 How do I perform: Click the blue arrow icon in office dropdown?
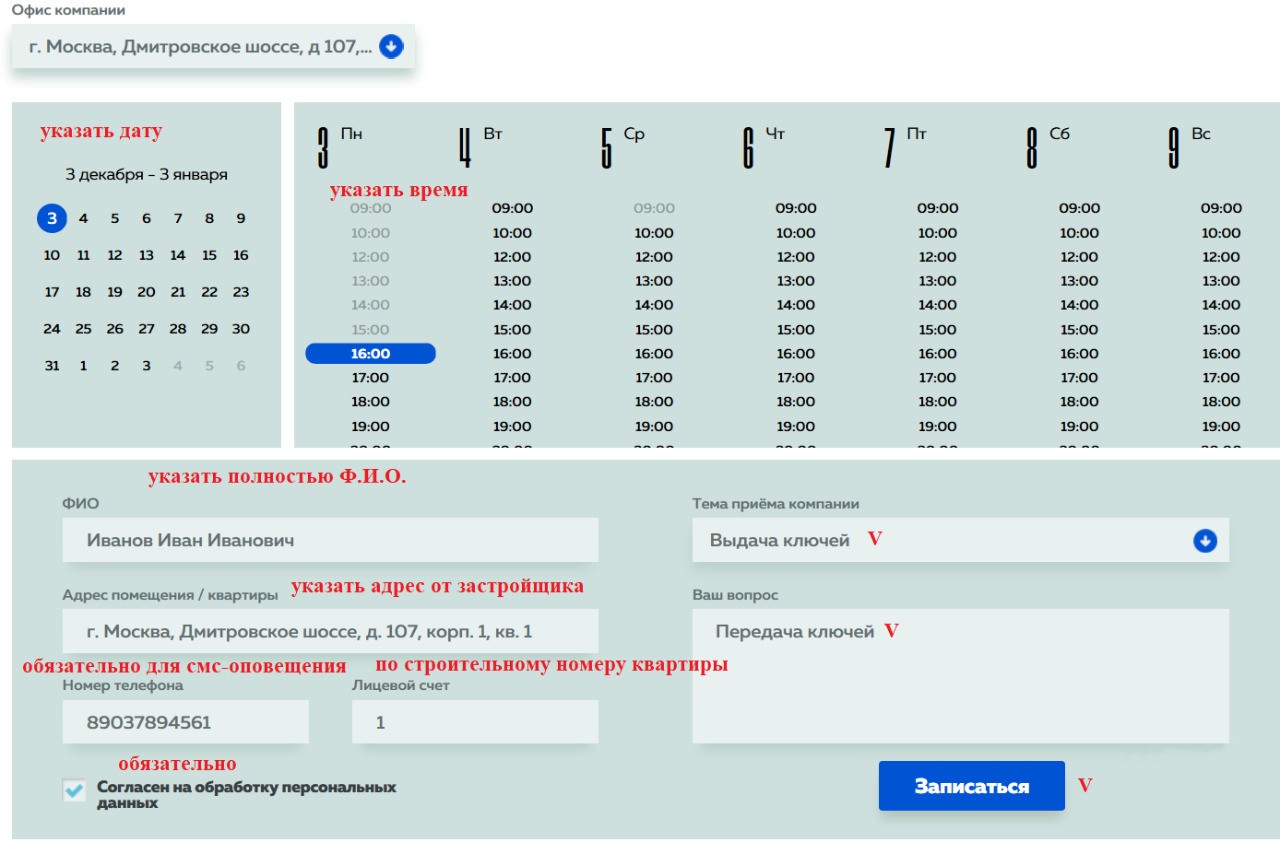(x=391, y=47)
